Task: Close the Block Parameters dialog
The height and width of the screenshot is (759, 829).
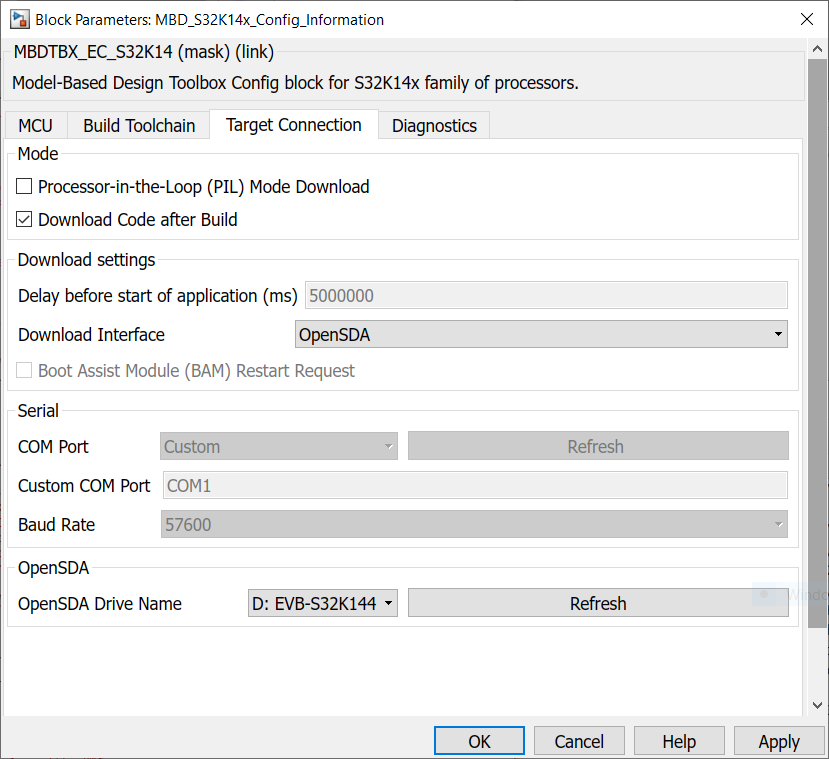Action: coord(806,19)
